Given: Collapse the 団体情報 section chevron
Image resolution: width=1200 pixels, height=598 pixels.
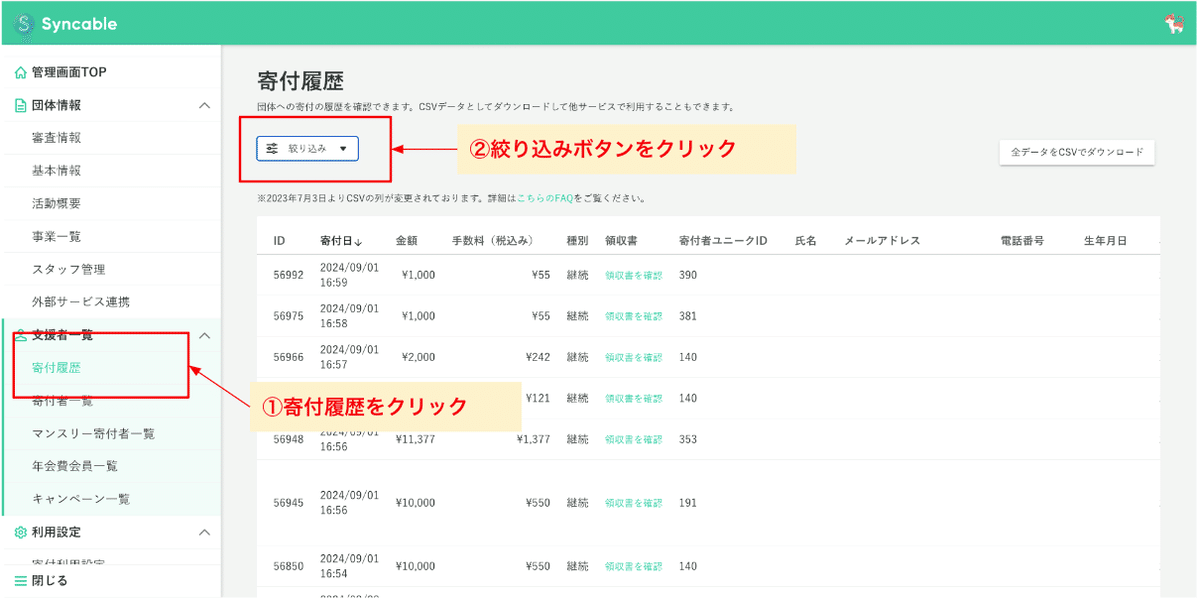Looking at the screenshot, I should (205, 104).
